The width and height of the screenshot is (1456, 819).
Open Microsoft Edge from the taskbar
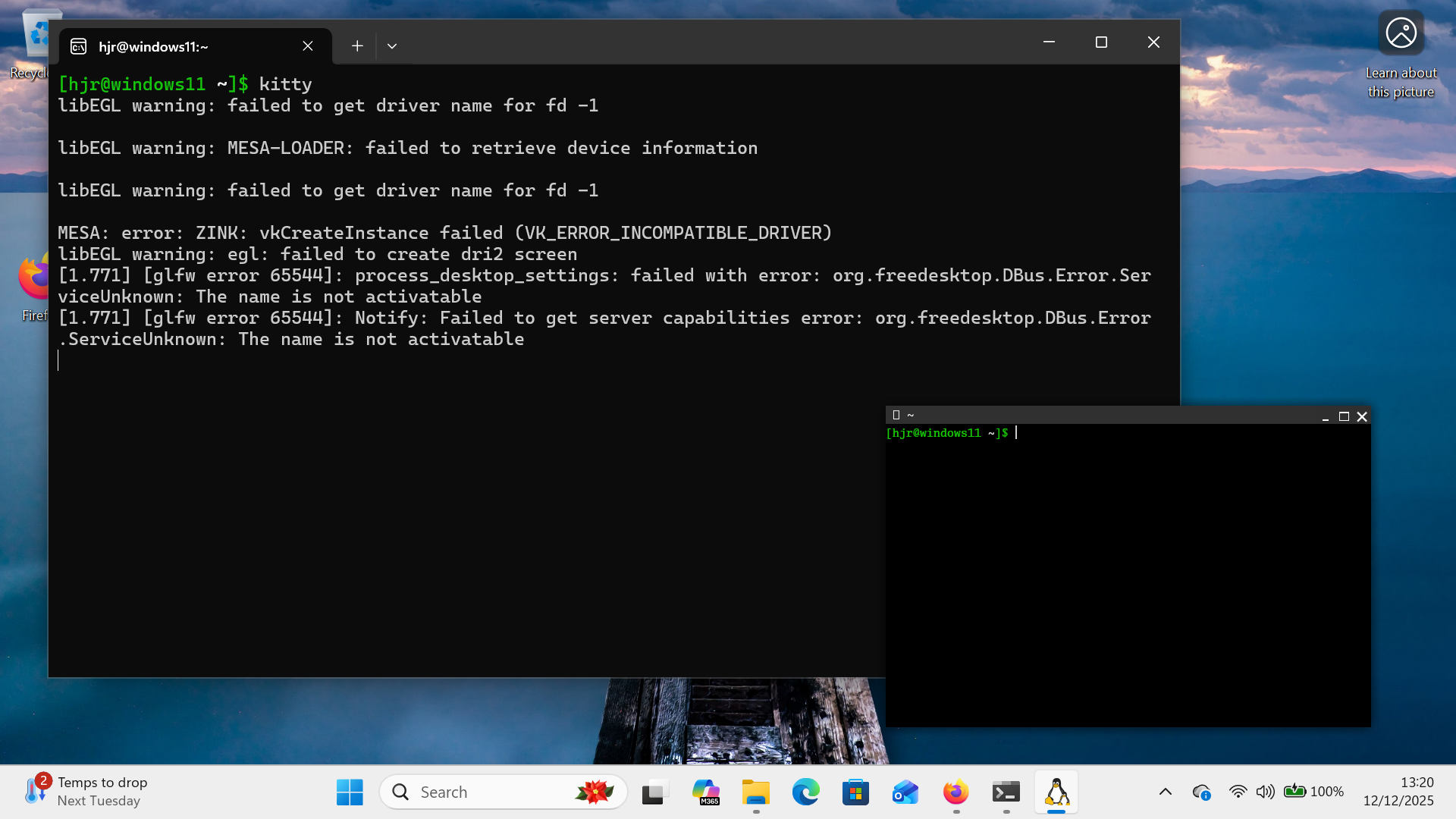coord(805,792)
